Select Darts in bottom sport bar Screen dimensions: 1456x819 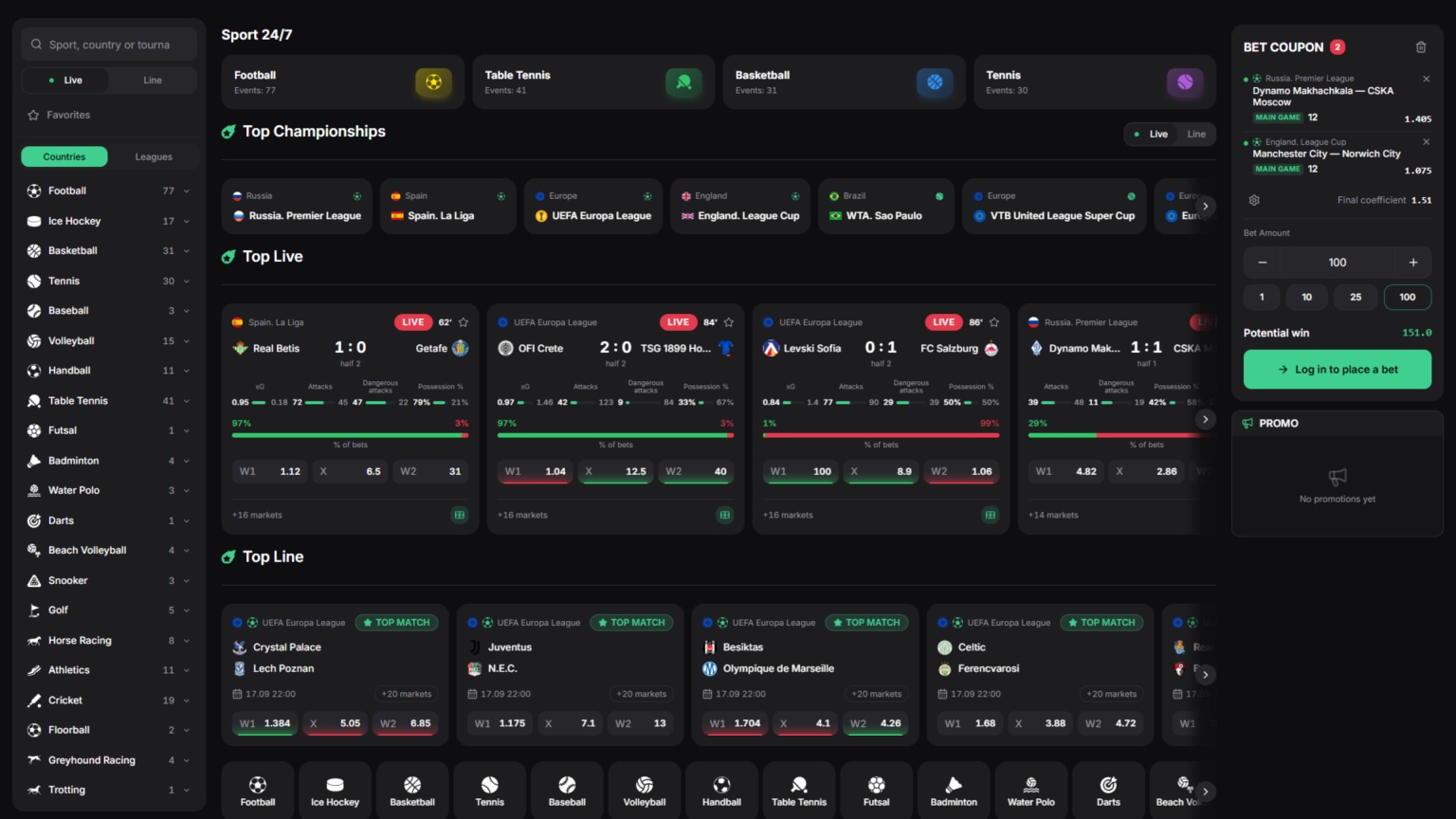tap(1108, 791)
